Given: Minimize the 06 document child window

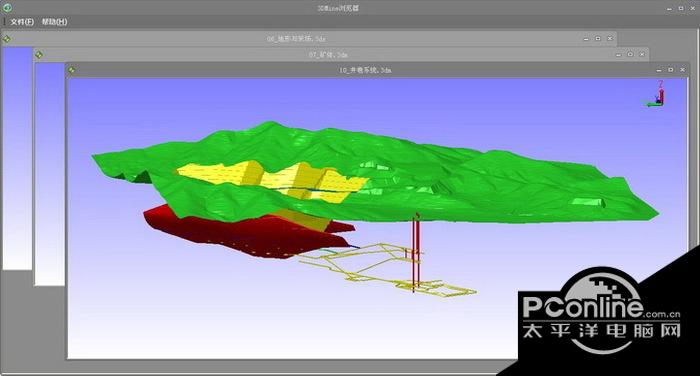Looking at the screenshot, I should (586, 39).
